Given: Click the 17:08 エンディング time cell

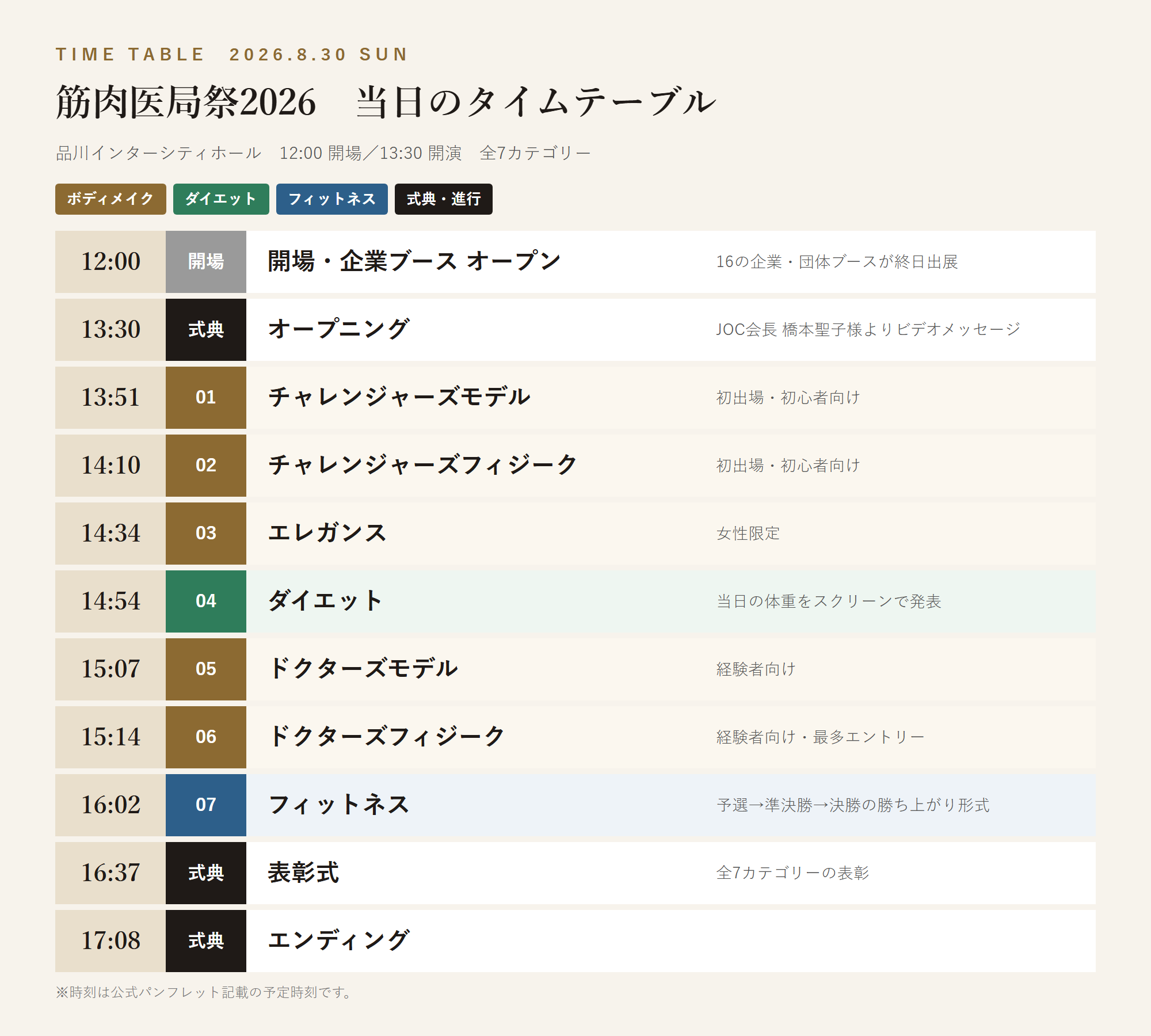Looking at the screenshot, I should click(110, 941).
